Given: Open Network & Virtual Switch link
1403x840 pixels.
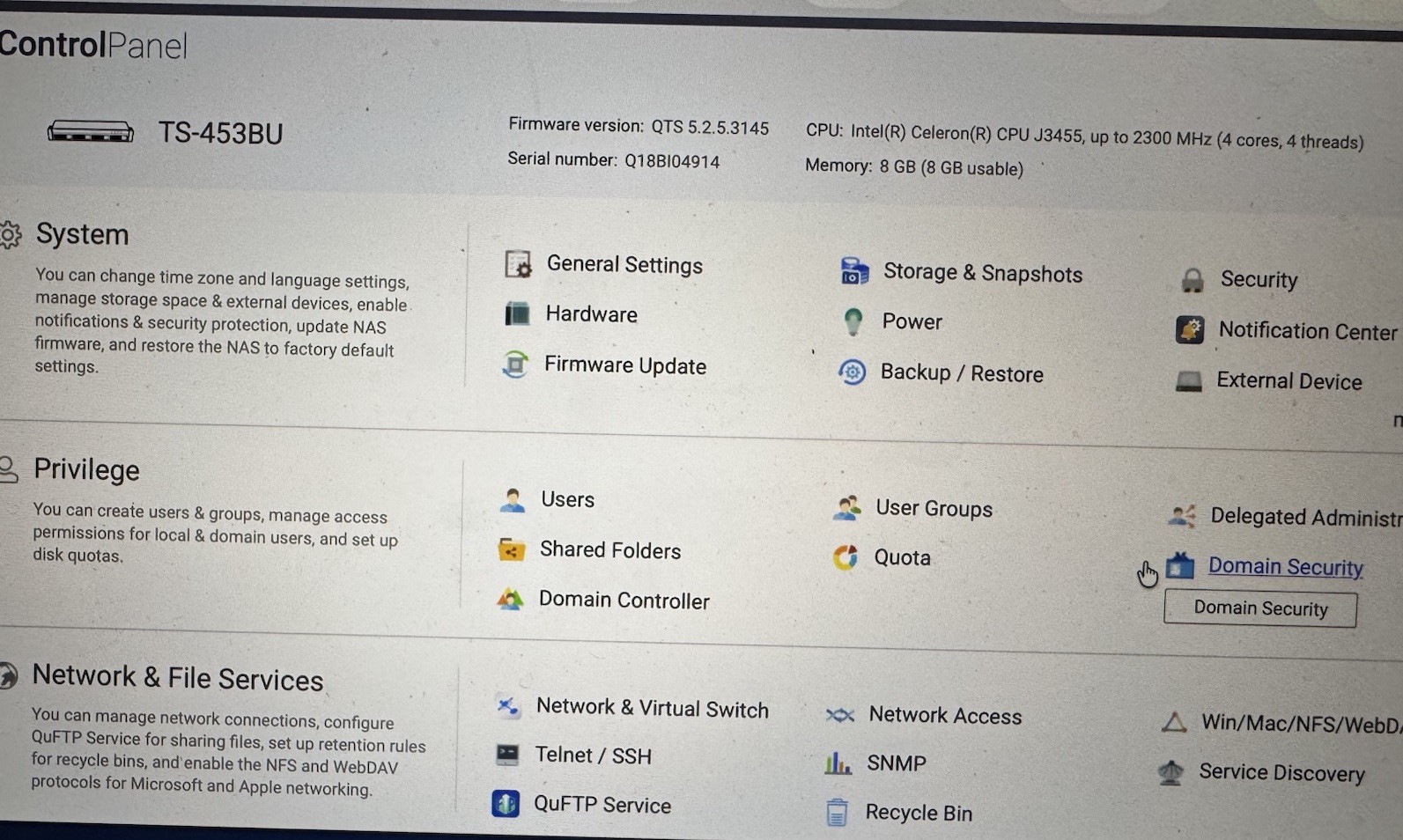Looking at the screenshot, I should point(653,709).
